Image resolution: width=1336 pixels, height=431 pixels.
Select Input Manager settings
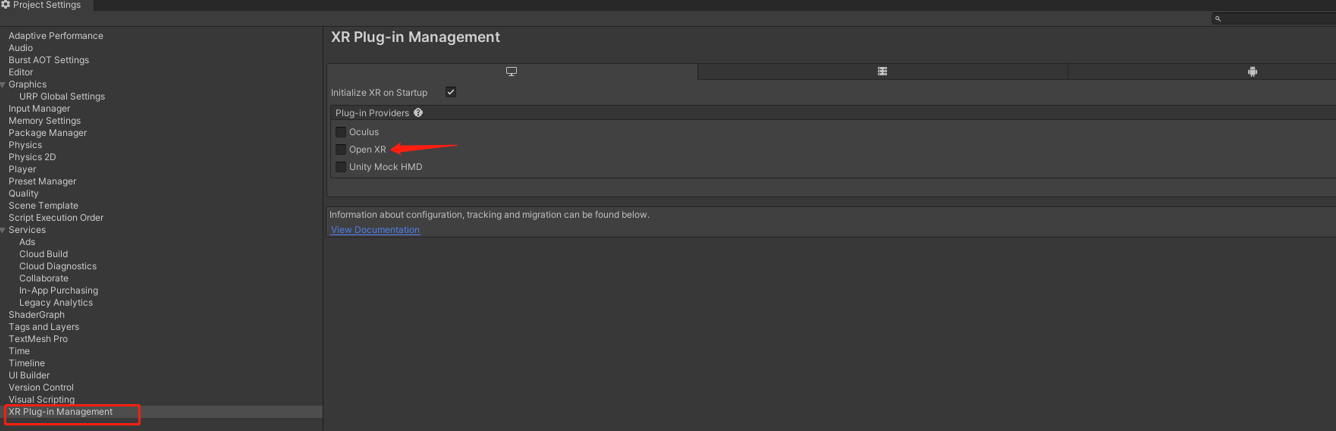[39, 109]
